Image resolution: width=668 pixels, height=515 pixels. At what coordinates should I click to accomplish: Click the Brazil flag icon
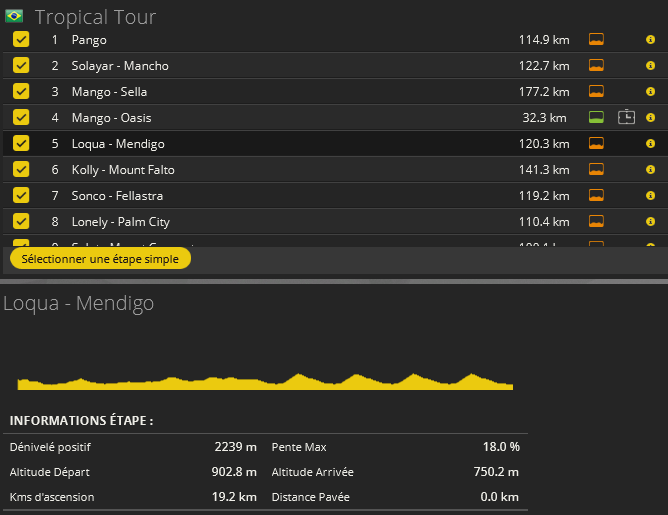click(14, 17)
